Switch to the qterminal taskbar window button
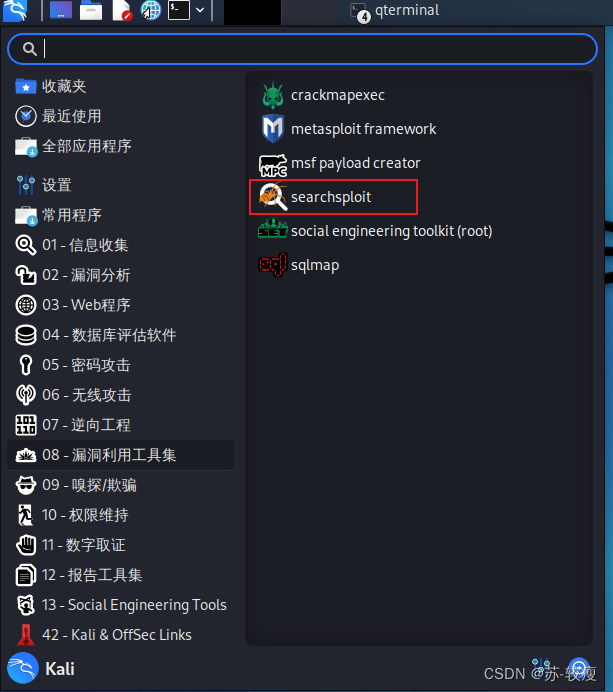 click(x=395, y=11)
